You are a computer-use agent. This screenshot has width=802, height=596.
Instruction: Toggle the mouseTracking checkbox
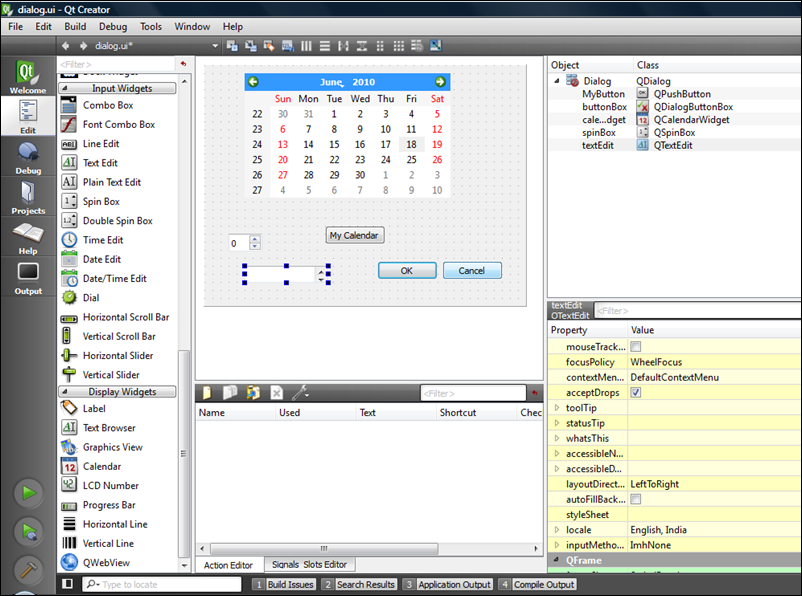click(636, 346)
